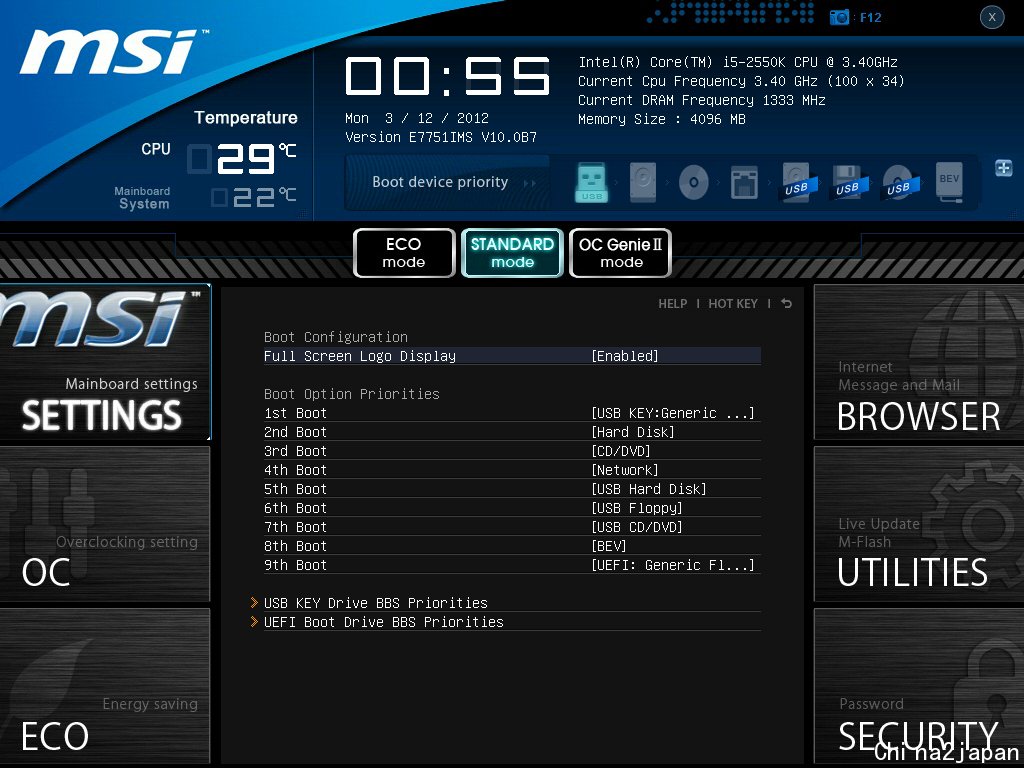The width and height of the screenshot is (1024, 768).
Task: Select the 1st Boot label
Action: point(295,413)
